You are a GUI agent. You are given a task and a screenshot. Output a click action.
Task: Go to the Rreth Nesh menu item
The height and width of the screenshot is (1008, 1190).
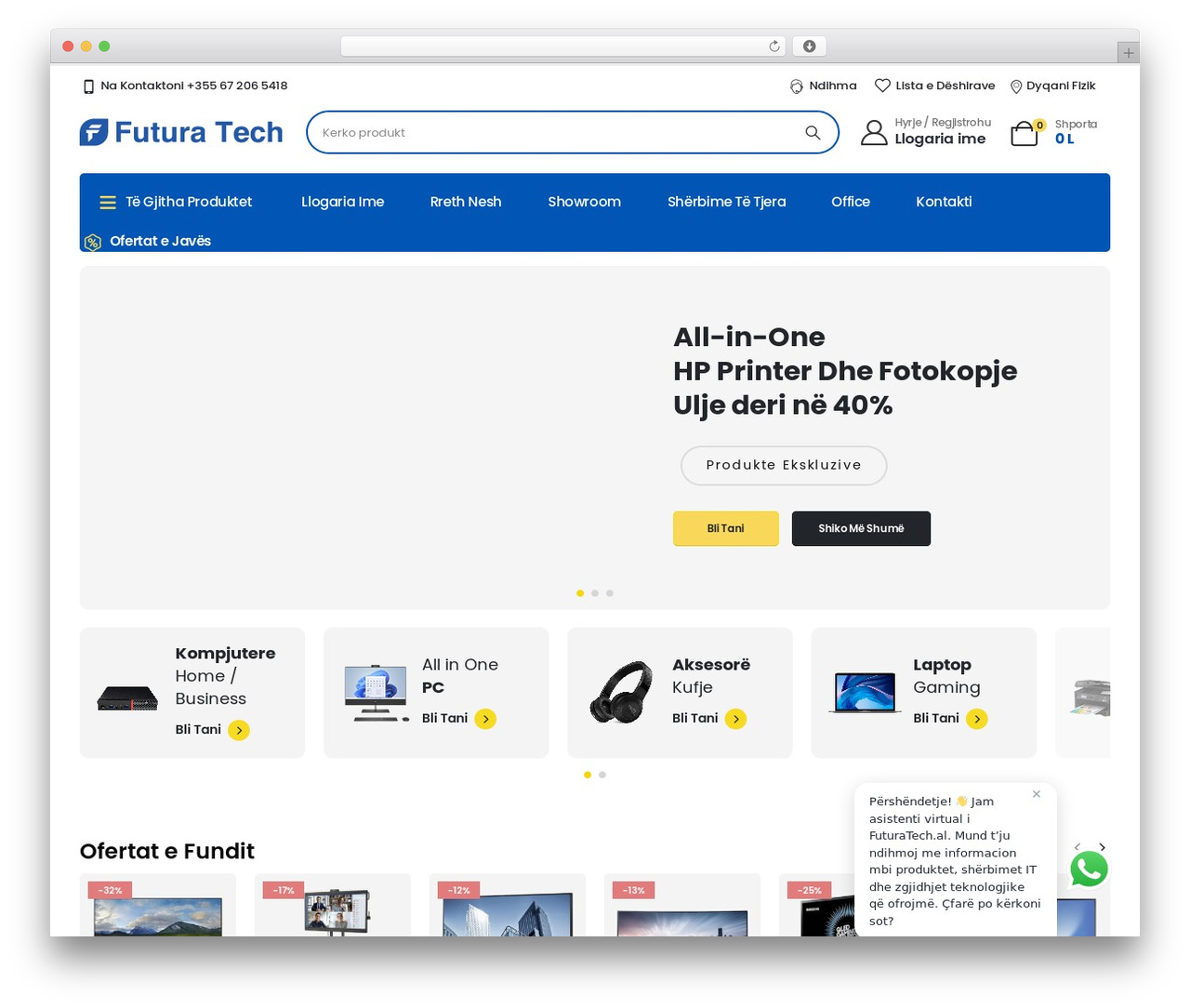pos(466,202)
